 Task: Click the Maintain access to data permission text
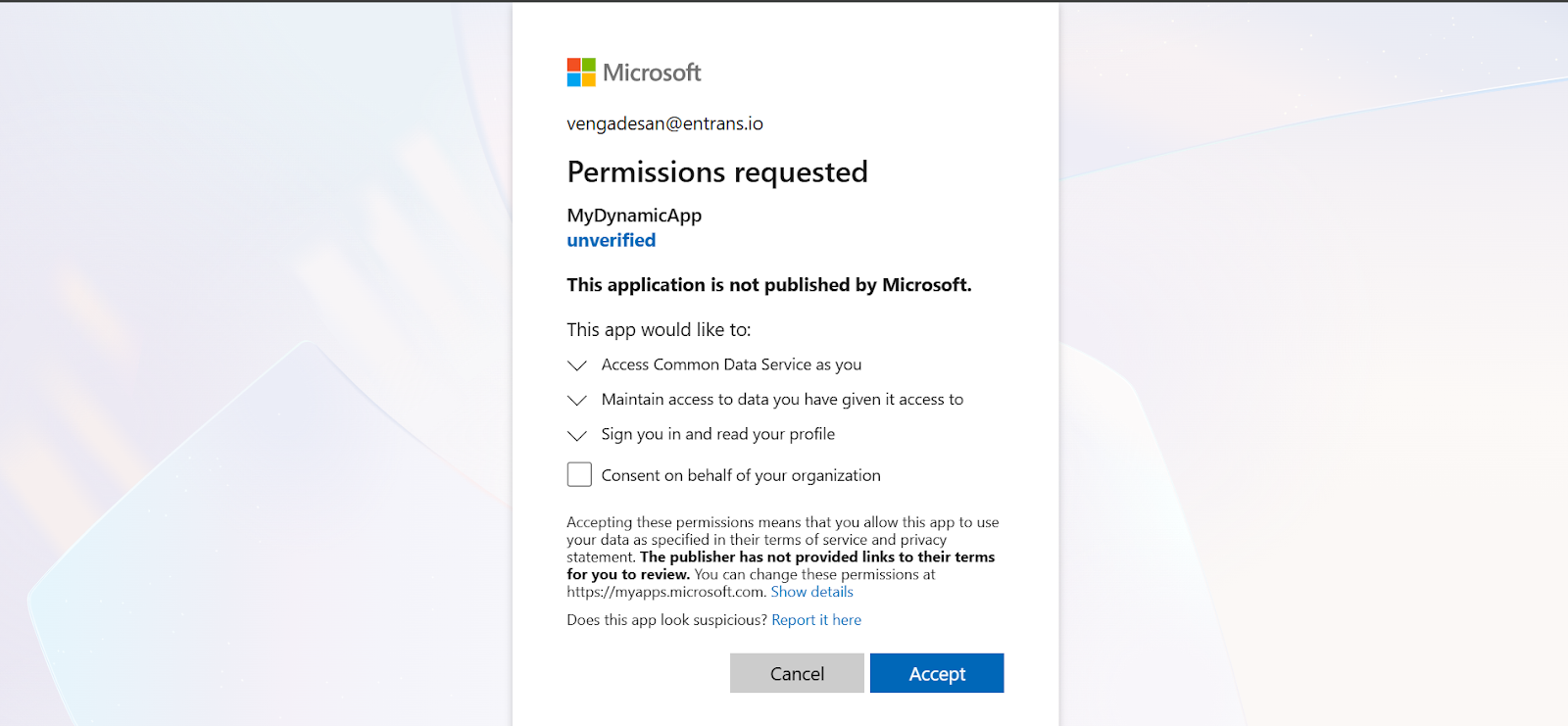coord(782,400)
